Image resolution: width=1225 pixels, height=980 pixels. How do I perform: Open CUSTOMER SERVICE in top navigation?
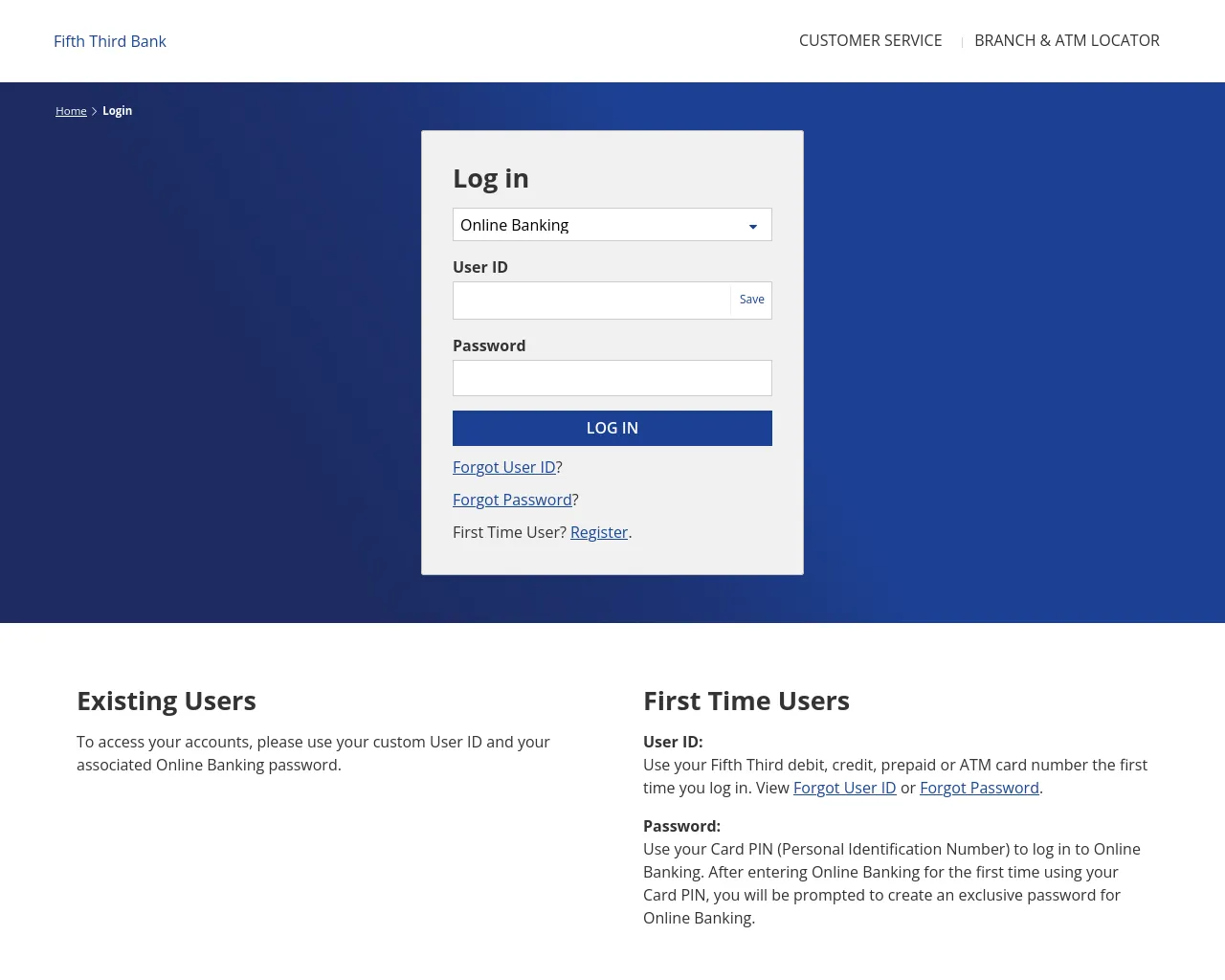(x=871, y=40)
